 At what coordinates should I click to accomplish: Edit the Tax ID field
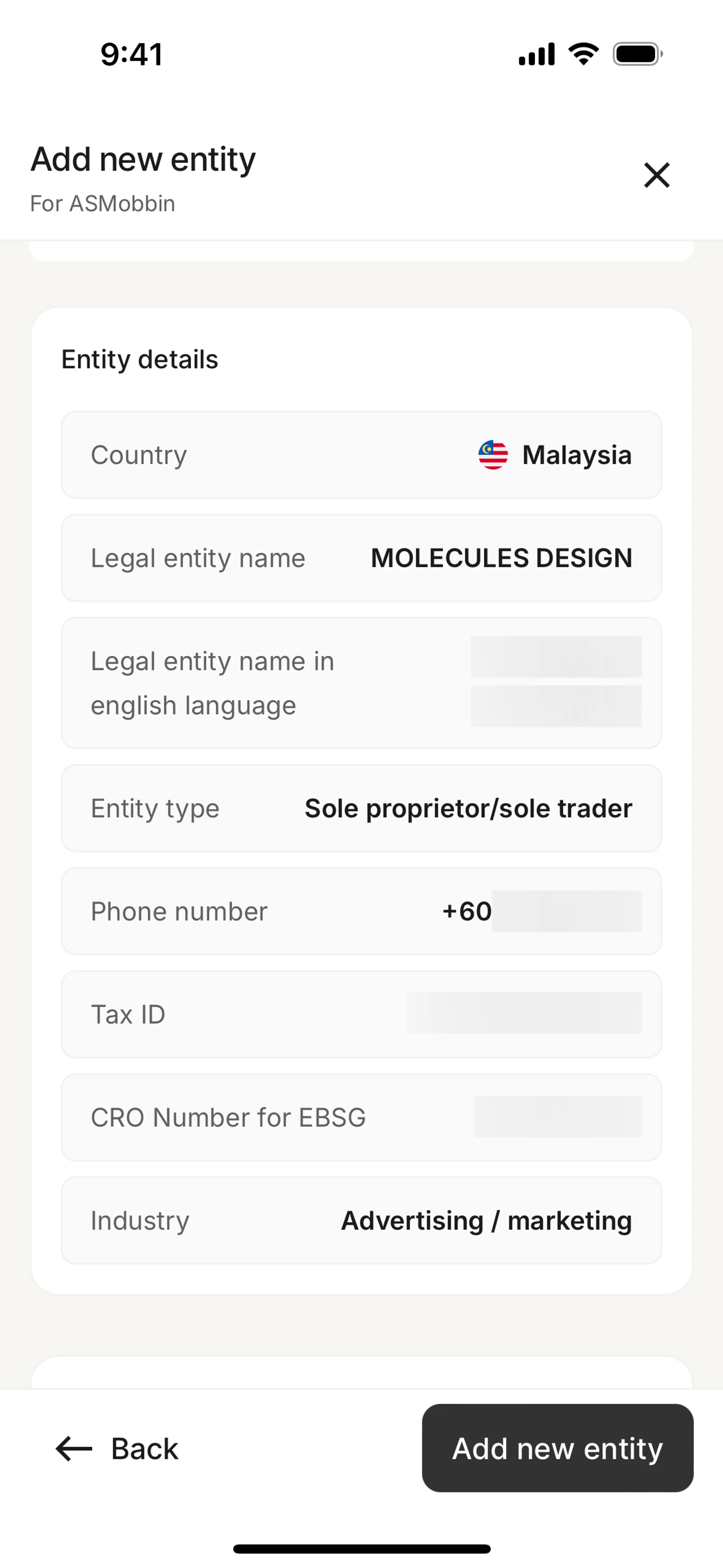click(x=361, y=1014)
